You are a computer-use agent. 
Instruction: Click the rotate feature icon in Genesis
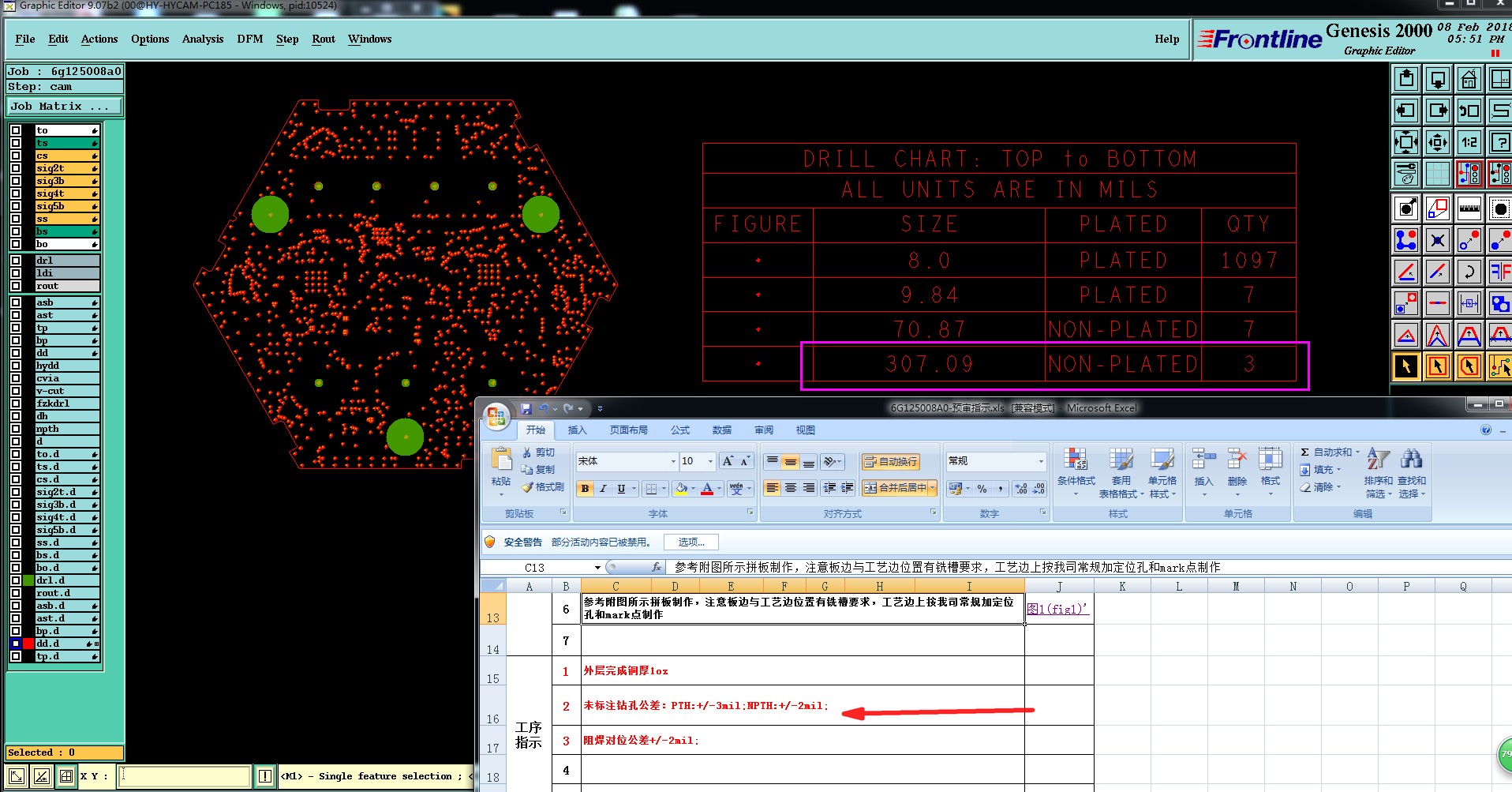tap(1469, 272)
